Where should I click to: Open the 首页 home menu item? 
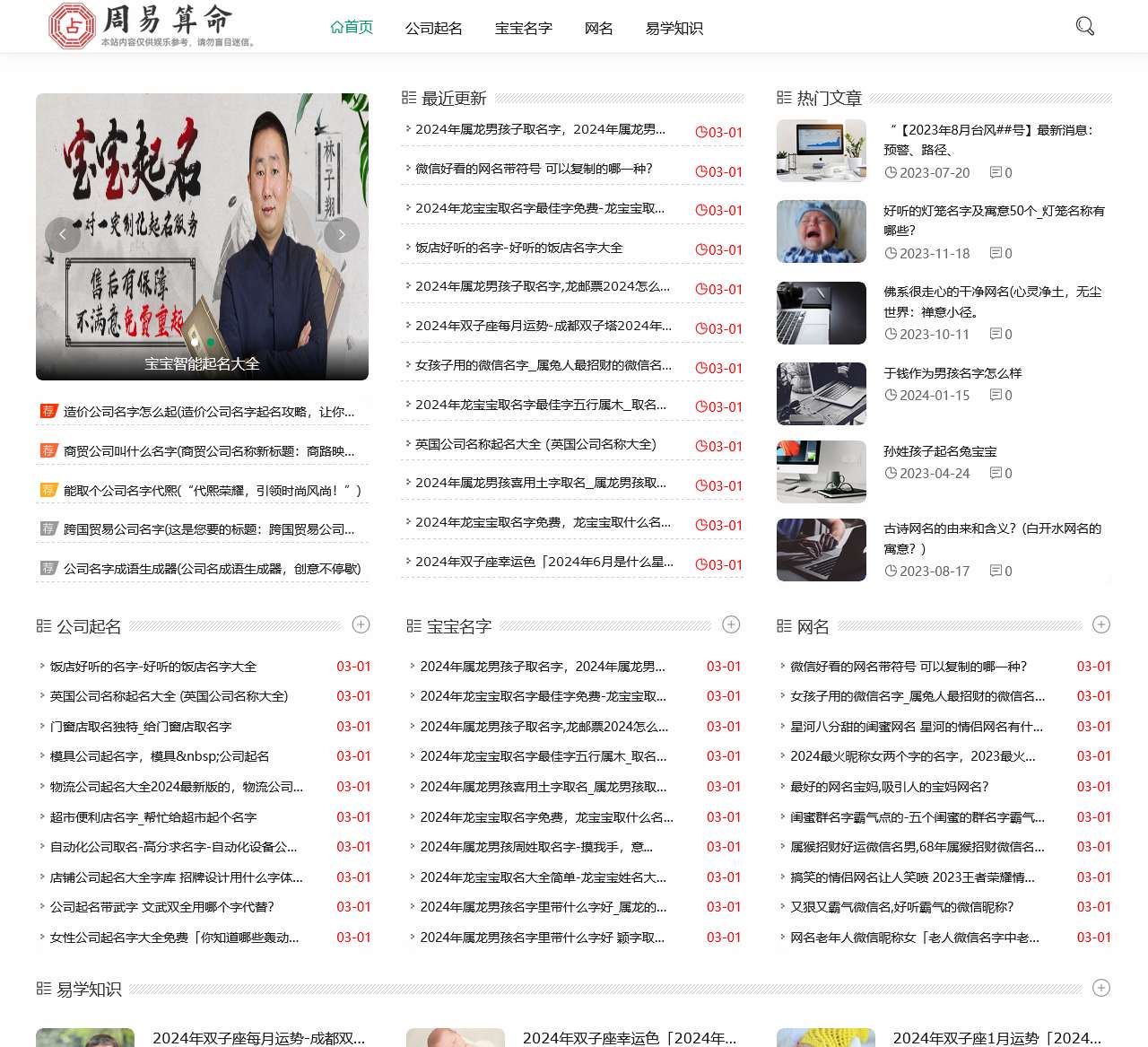coord(352,28)
